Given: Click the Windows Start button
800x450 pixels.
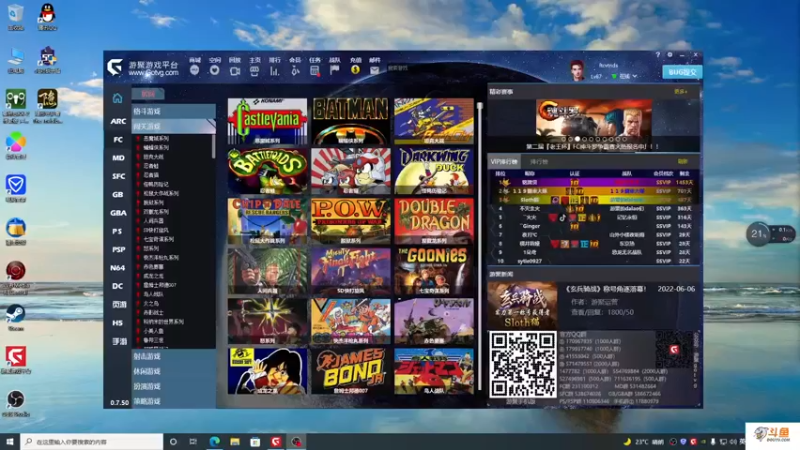Looking at the screenshot, I should (x=10, y=441).
